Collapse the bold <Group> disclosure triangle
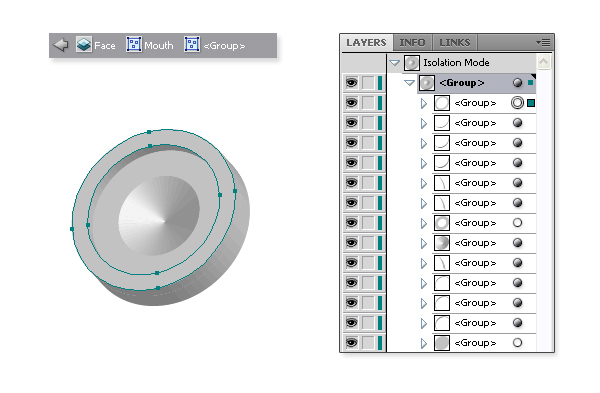600x393 pixels. 409,83
